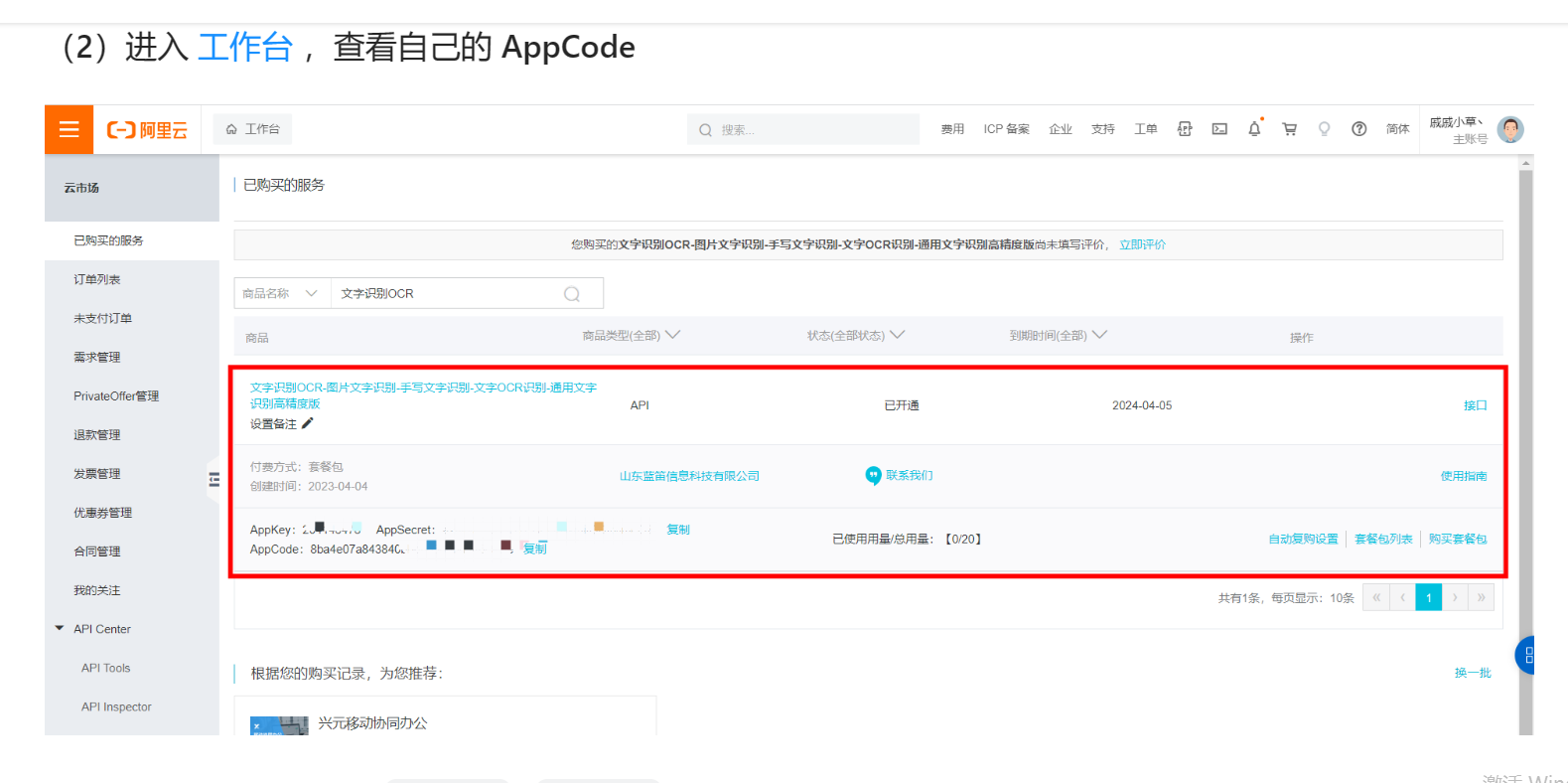Viewport: 1568px width, 783px height.
Task: Click 购买套餐包
Action: tap(1458, 539)
